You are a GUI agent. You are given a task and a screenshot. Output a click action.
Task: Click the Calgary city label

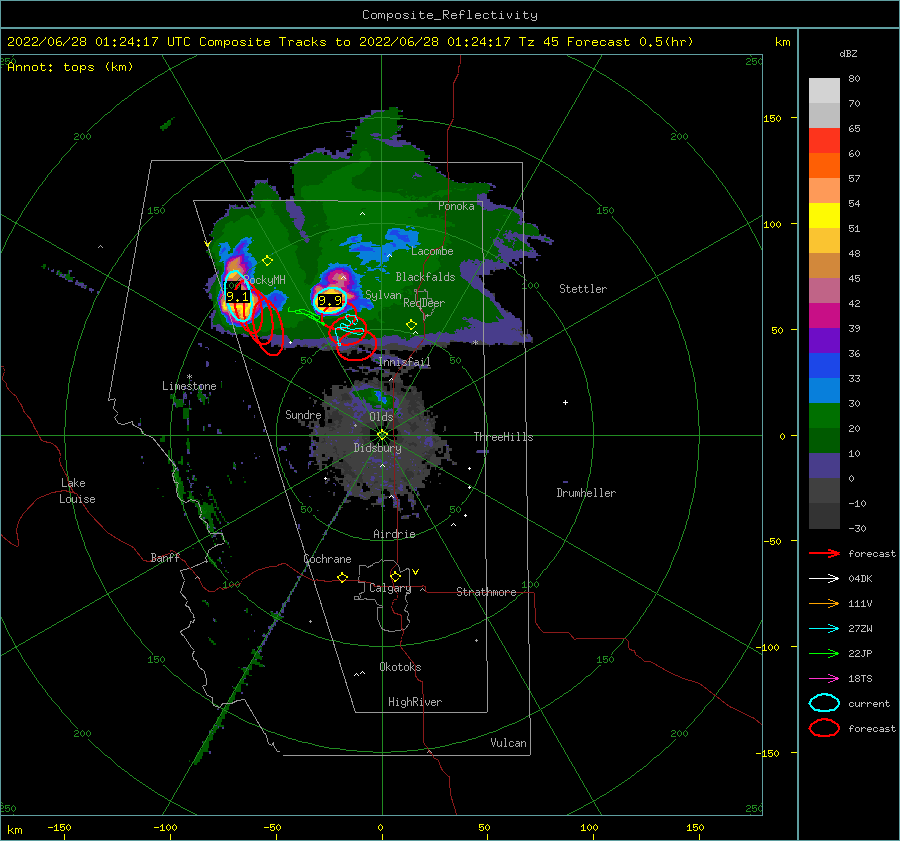[x=390, y=588]
